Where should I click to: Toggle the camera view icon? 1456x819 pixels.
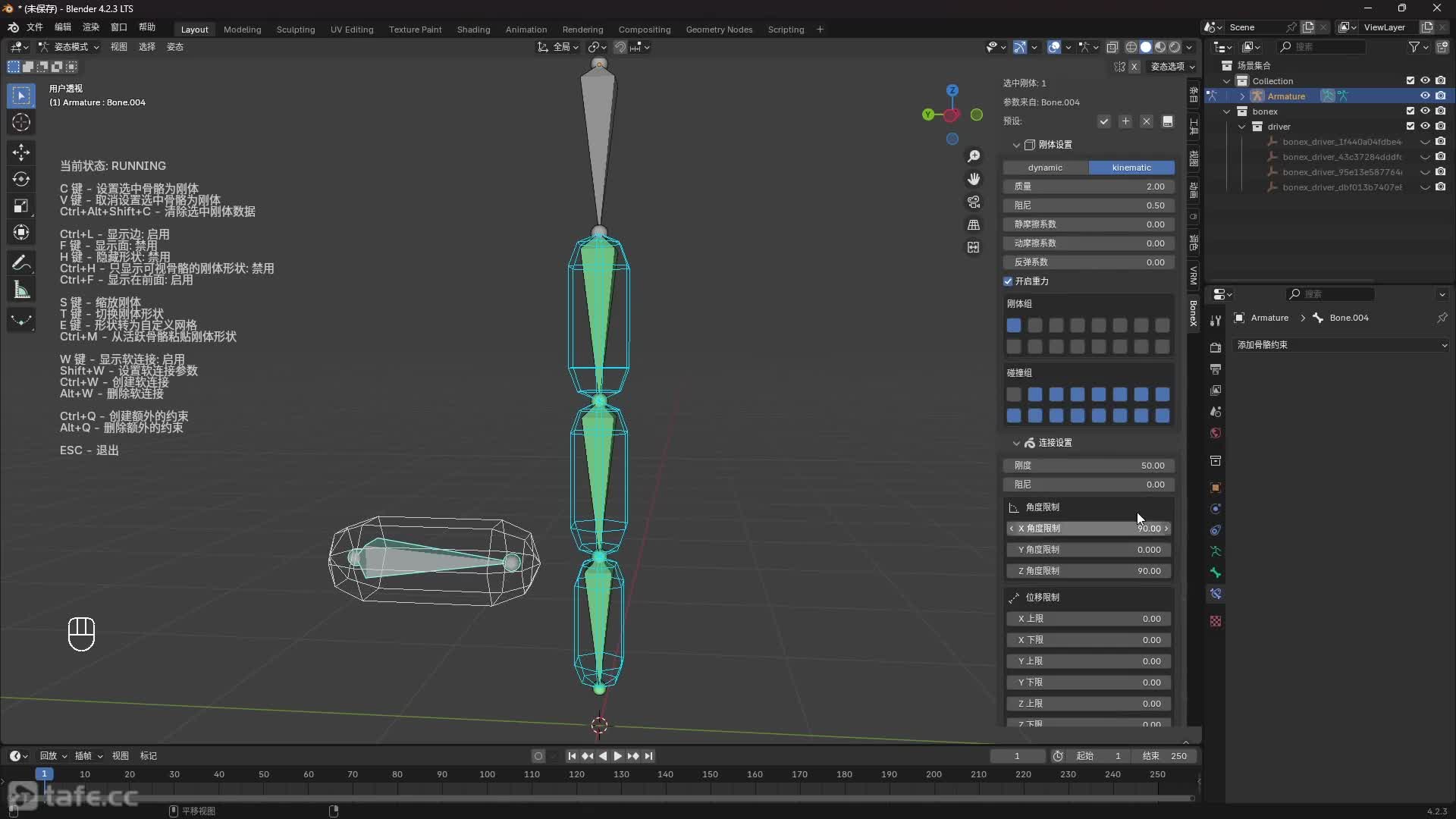pos(974,202)
